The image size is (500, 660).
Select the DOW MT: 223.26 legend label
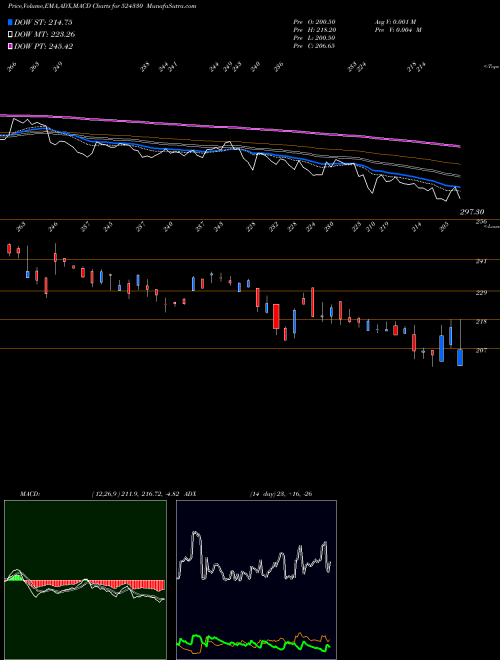pyautogui.click(x=45, y=35)
